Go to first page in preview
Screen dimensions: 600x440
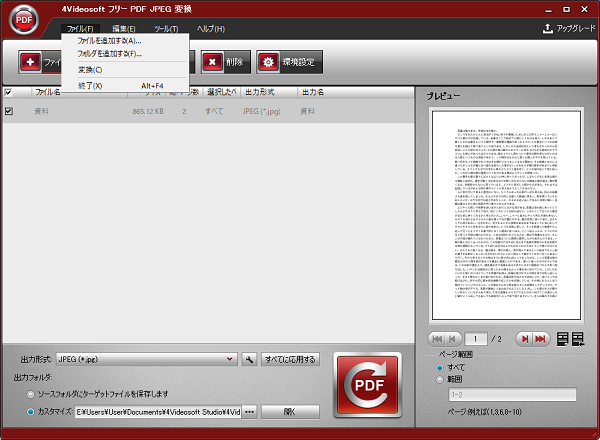(436, 339)
